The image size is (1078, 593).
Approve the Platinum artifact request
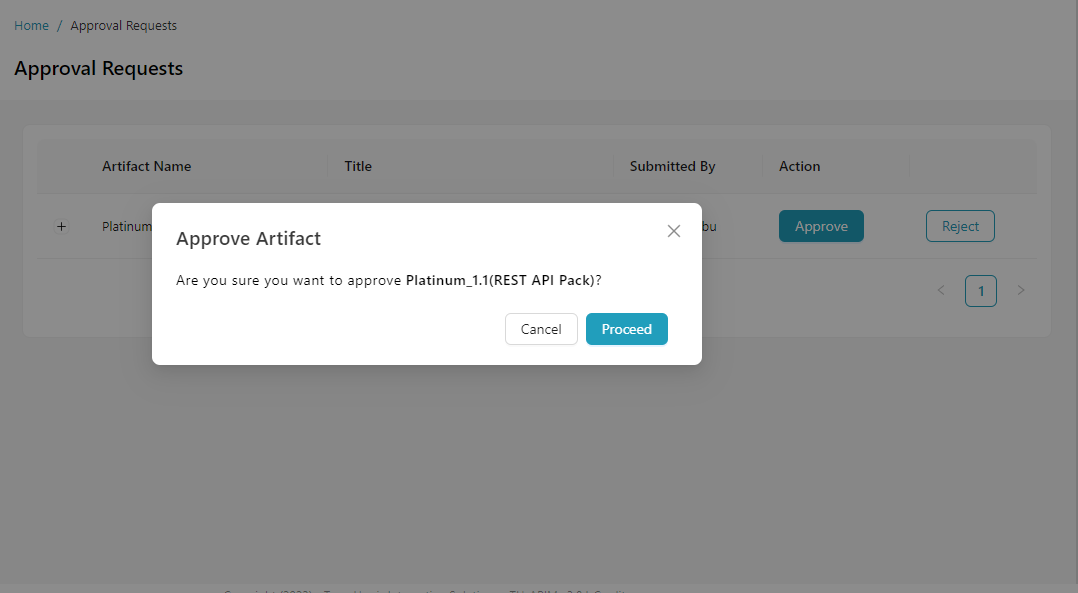tap(821, 226)
